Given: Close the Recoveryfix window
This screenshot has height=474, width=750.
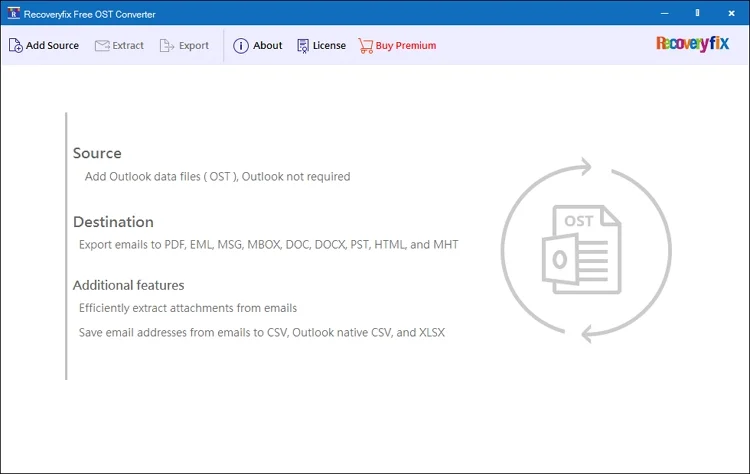Looking at the screenshot, I should (731, 13).
